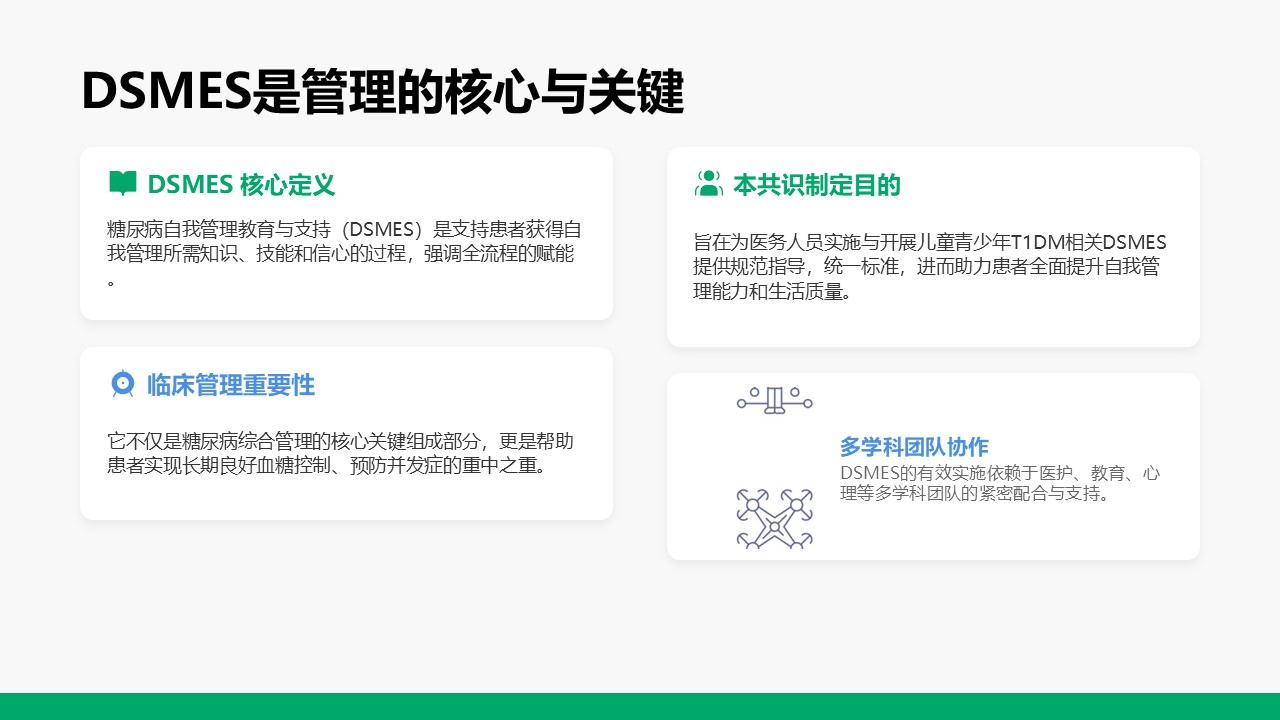Viewport: 1280px width, 720px height.
Task: Click the green footer bar at slide bottom
Action: (x=640, y=706)
